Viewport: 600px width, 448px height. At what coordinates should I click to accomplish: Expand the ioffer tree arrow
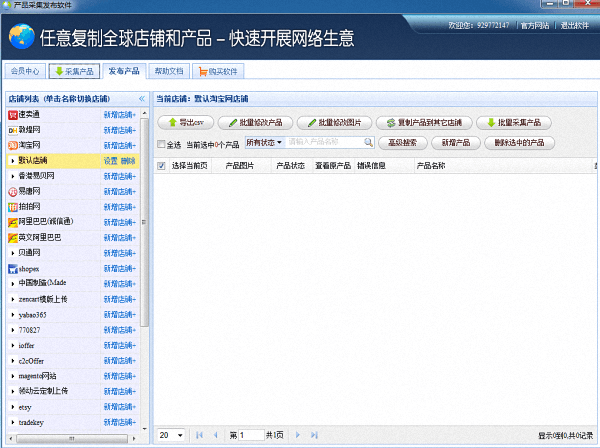[x=13, y=345]
